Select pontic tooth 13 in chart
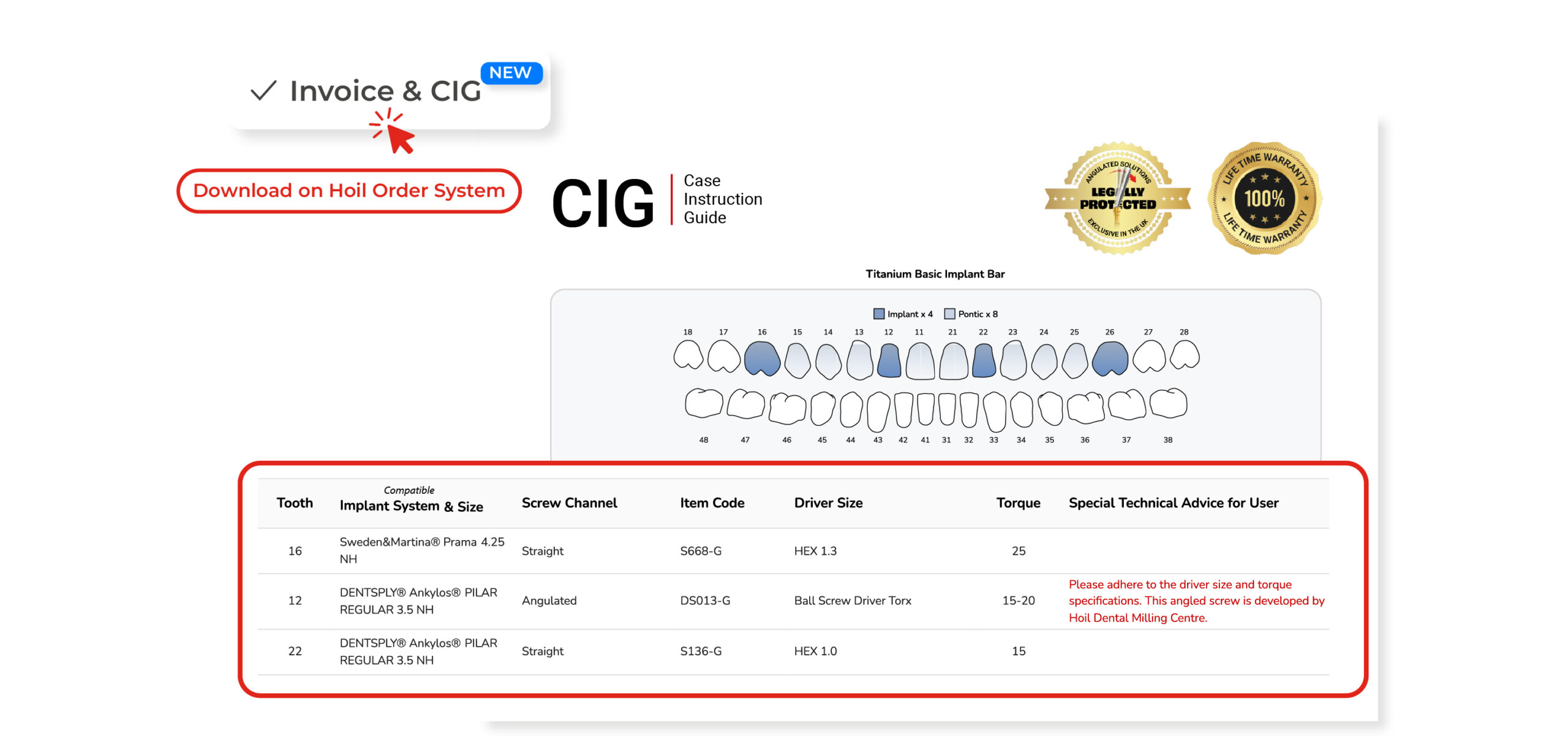The image size is (1568, 736). click(x=859, y=360)
